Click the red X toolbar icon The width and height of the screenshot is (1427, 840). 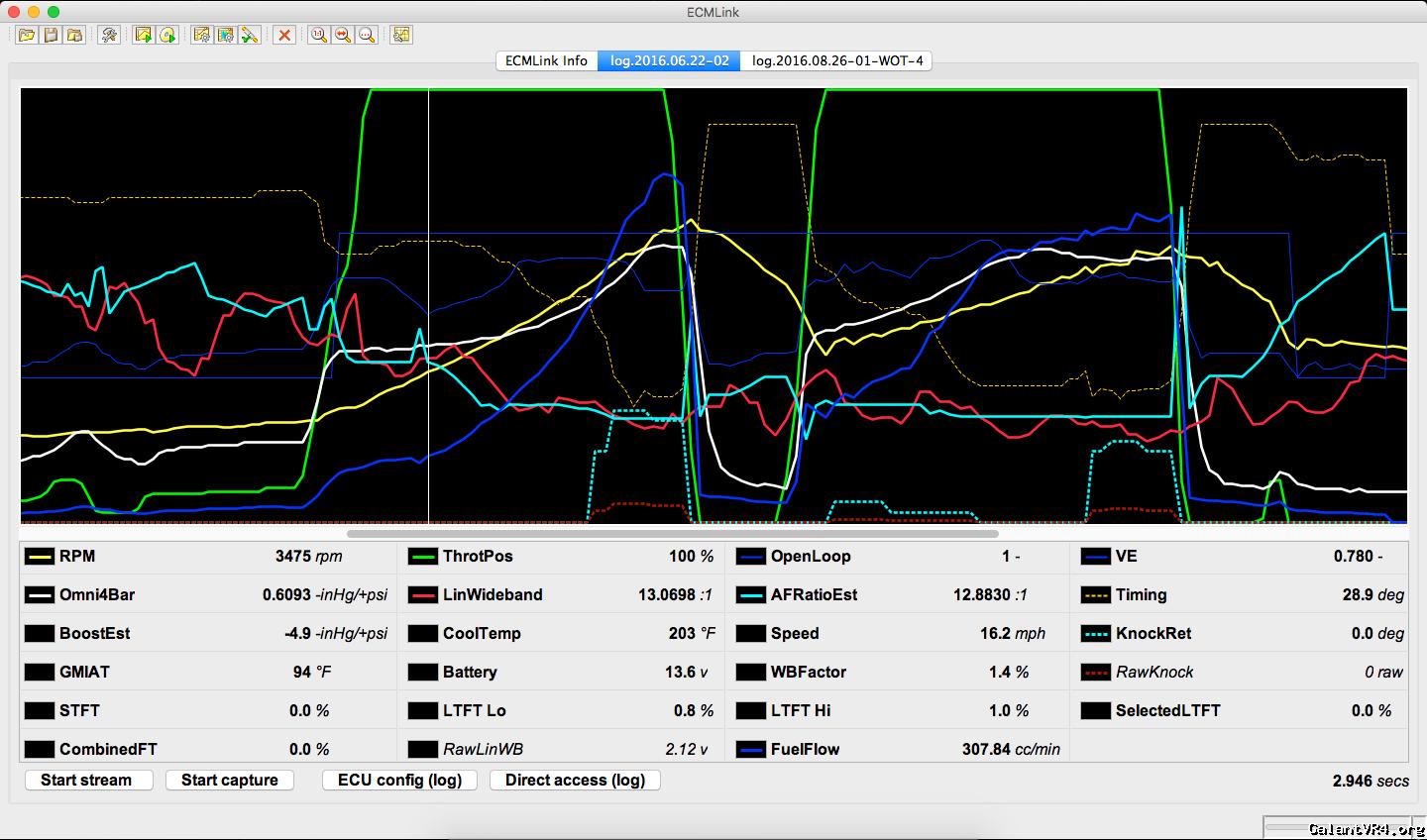[x=284, y=35]
